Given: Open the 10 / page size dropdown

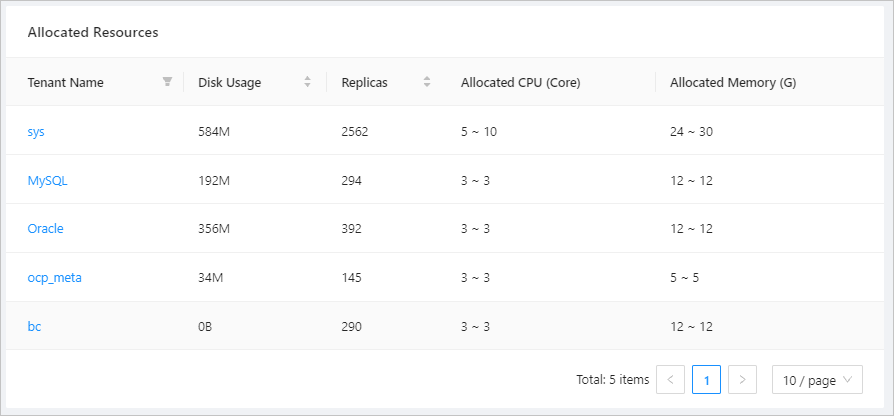Looking at the screenshot, I should tap(817, 380).
